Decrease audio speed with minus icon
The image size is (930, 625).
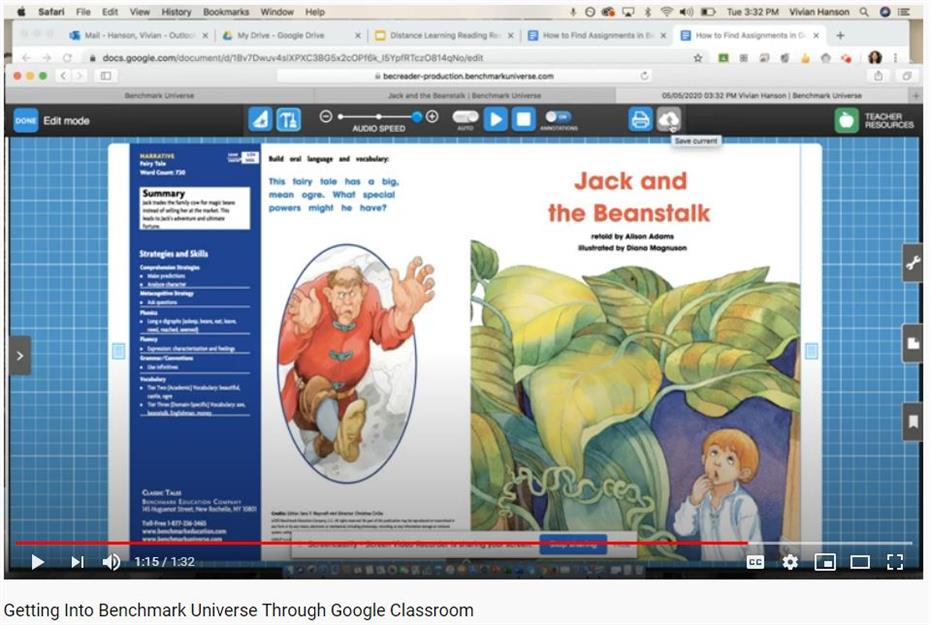(326, 117)
